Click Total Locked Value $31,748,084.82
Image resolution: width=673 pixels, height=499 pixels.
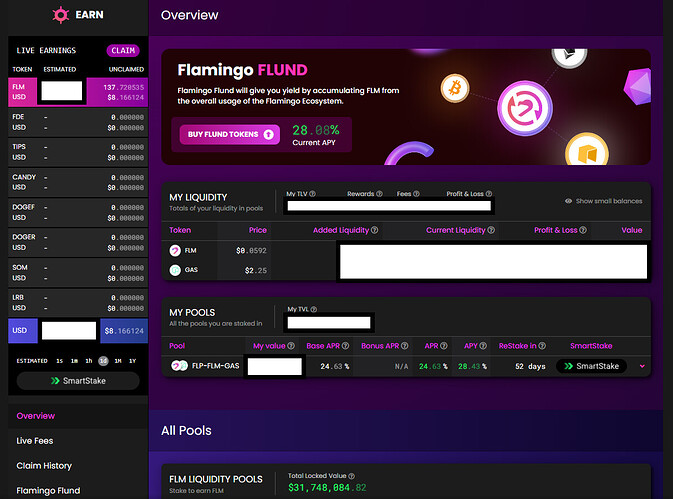pos(327,487)
